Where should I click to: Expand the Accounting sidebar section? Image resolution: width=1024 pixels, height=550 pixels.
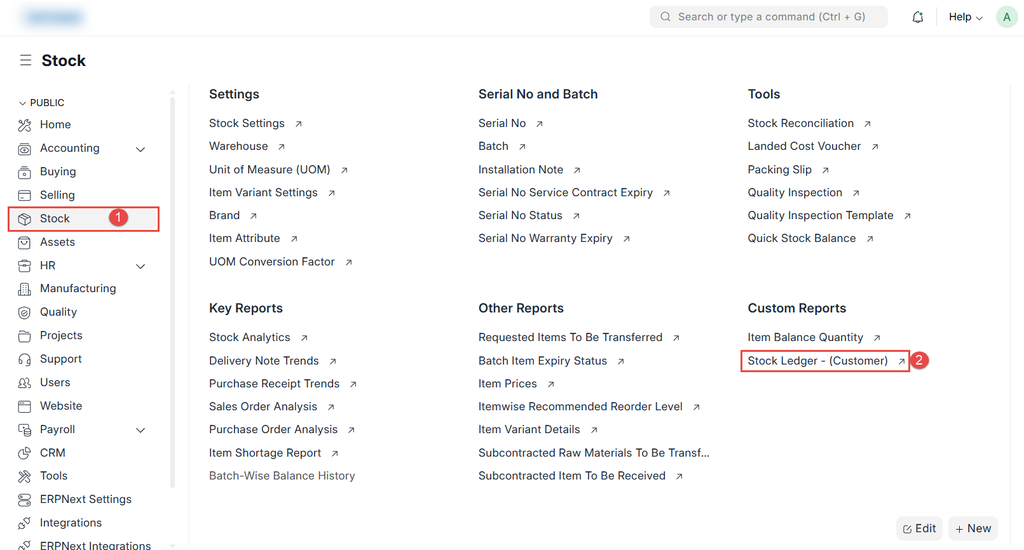tap(140, 149)
